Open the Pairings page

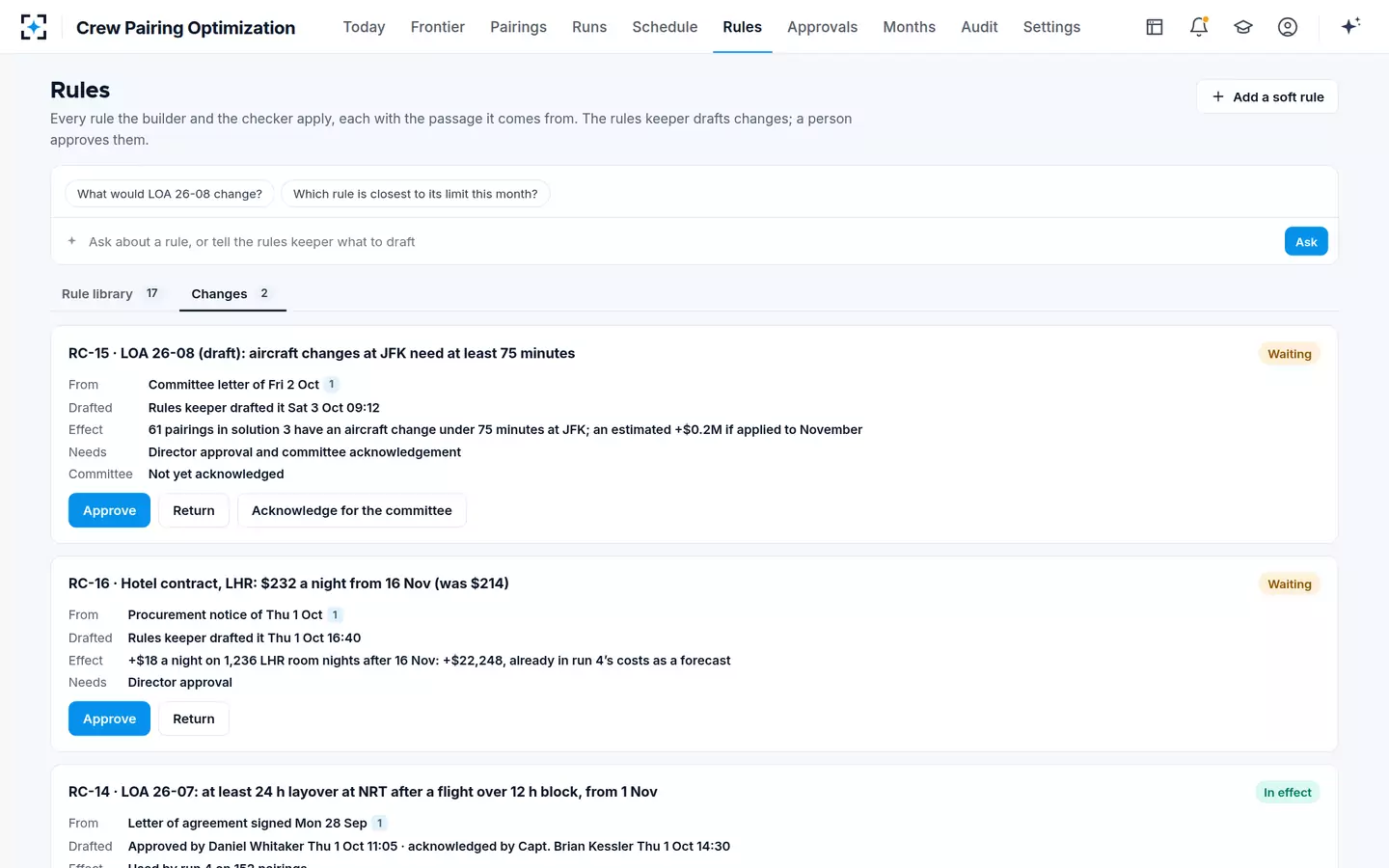coord(518,27)
